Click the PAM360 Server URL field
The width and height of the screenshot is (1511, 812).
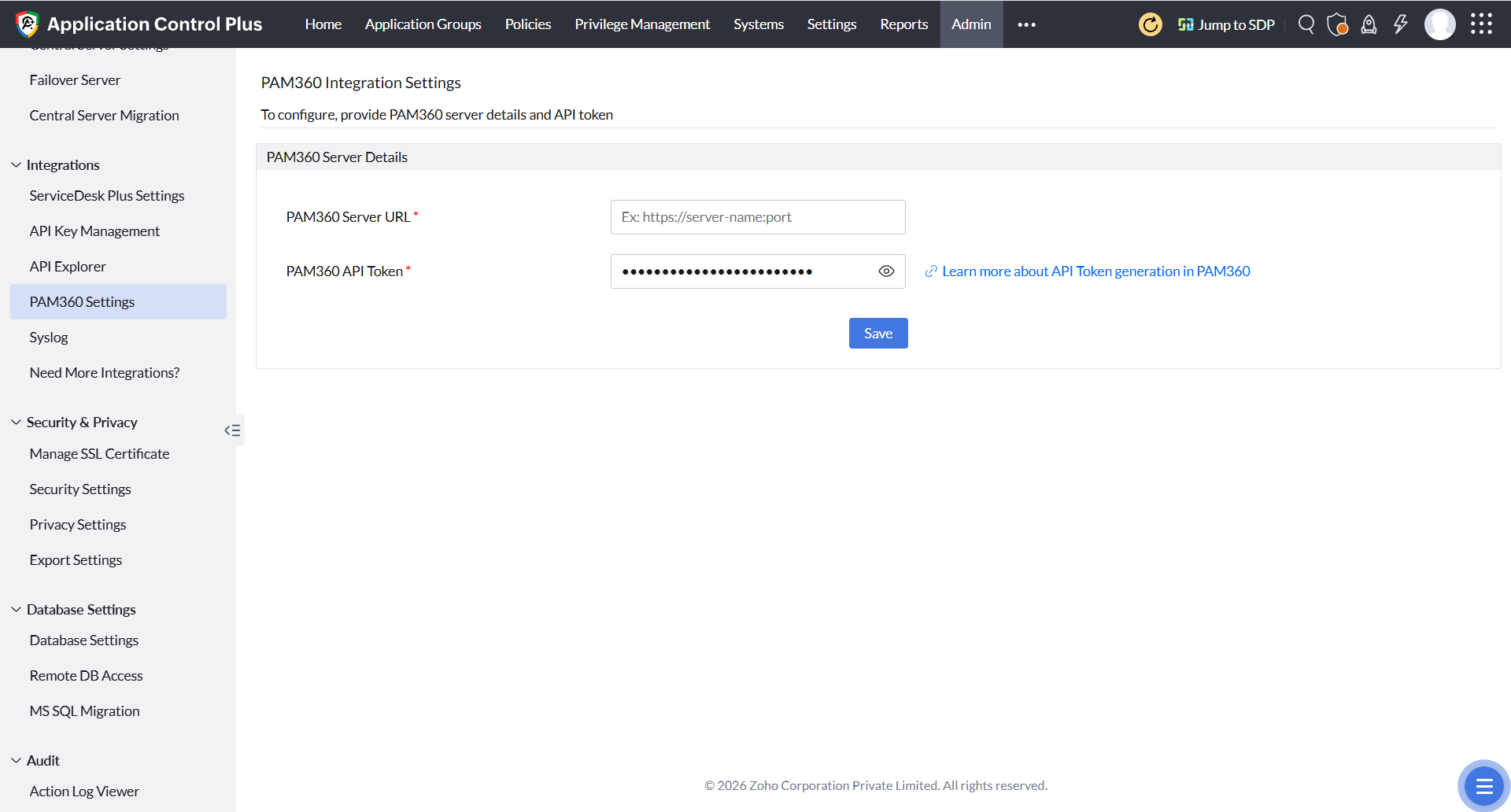pyautogui.click(x=757, y=216)
